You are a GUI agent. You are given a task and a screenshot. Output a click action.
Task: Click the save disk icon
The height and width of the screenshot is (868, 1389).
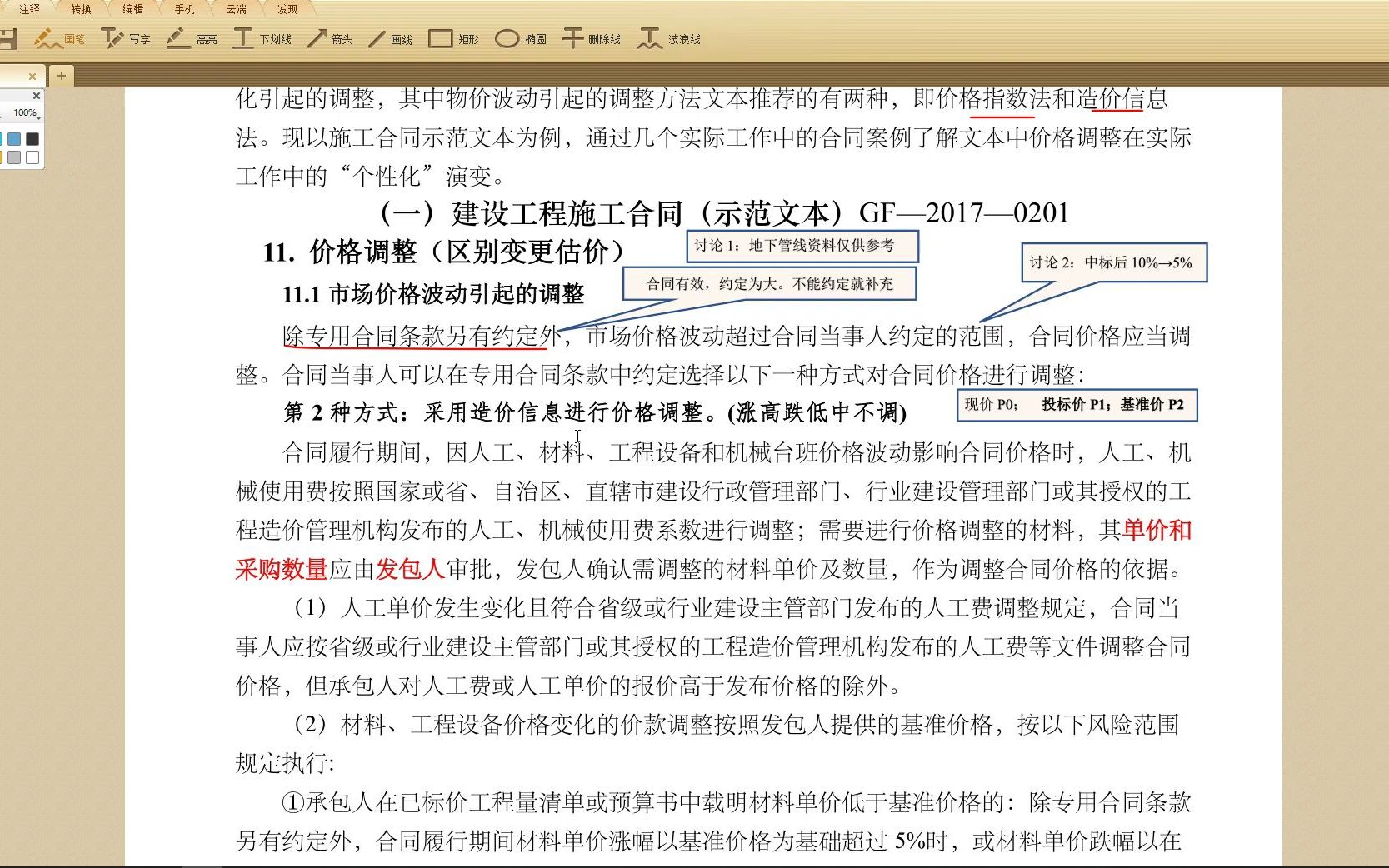pos(7,38)
